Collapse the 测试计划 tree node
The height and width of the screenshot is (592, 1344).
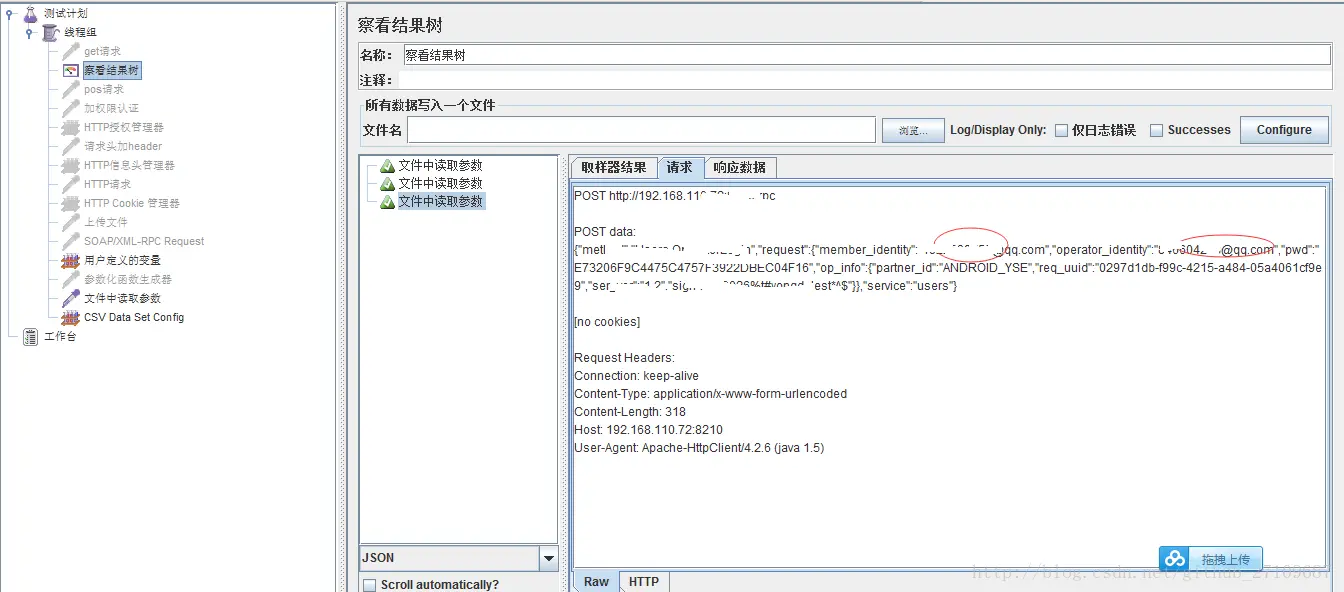pyautogui.click(x=10, y=14)
